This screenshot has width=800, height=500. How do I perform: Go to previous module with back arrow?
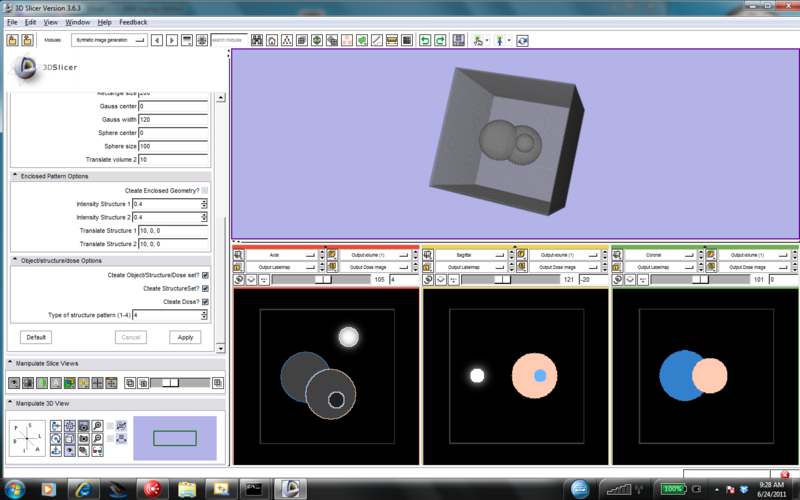[157, 40]
